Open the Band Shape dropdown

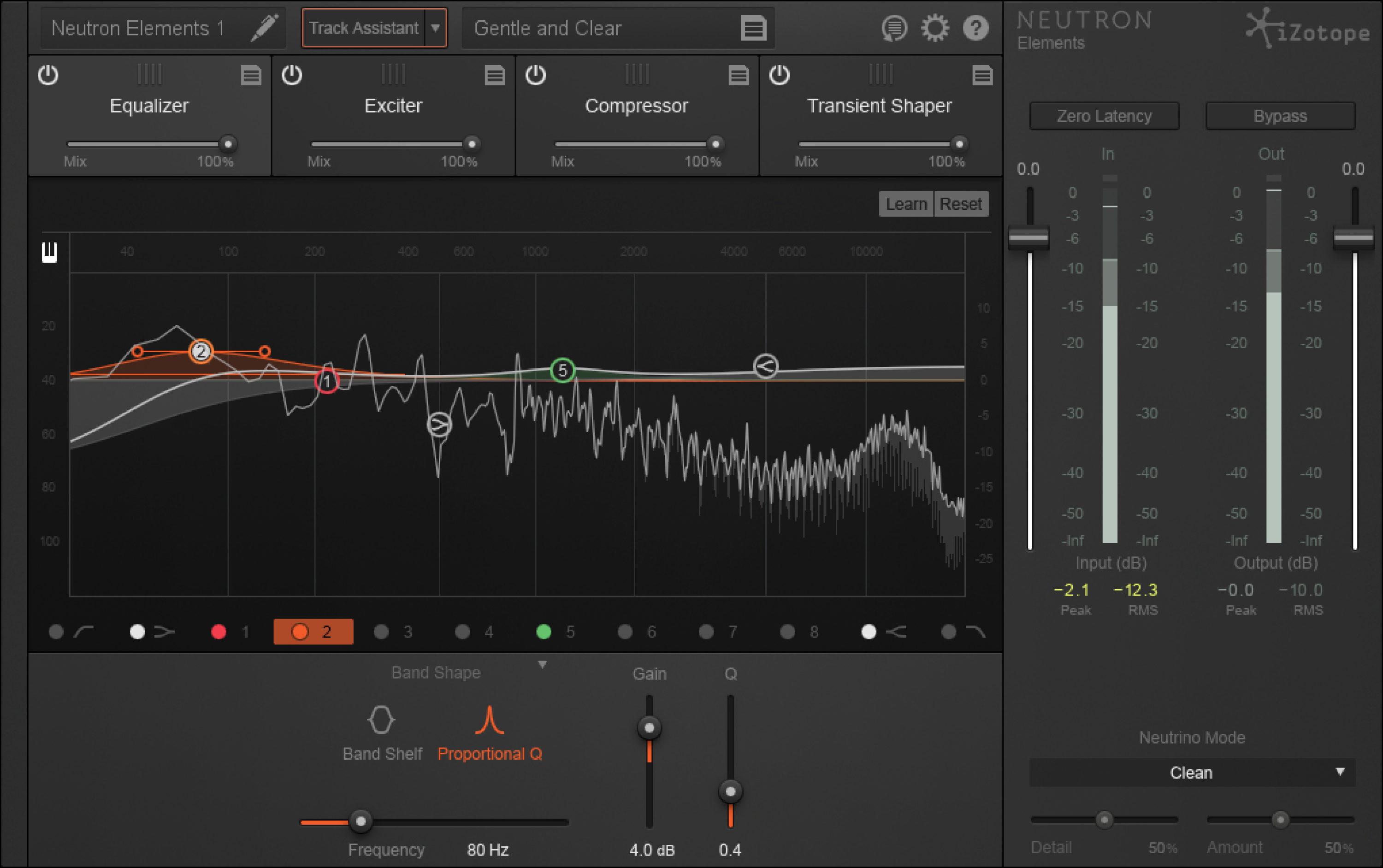[544, 665]
